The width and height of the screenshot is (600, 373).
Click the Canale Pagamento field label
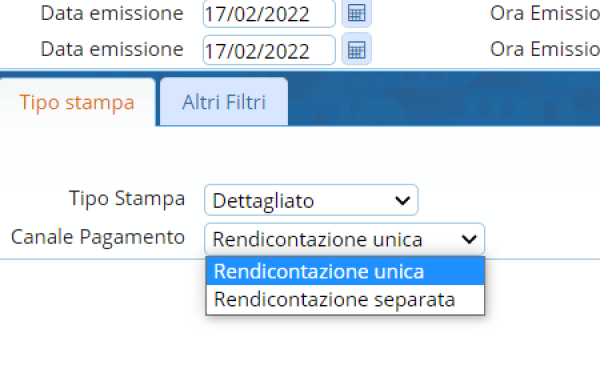98,237
